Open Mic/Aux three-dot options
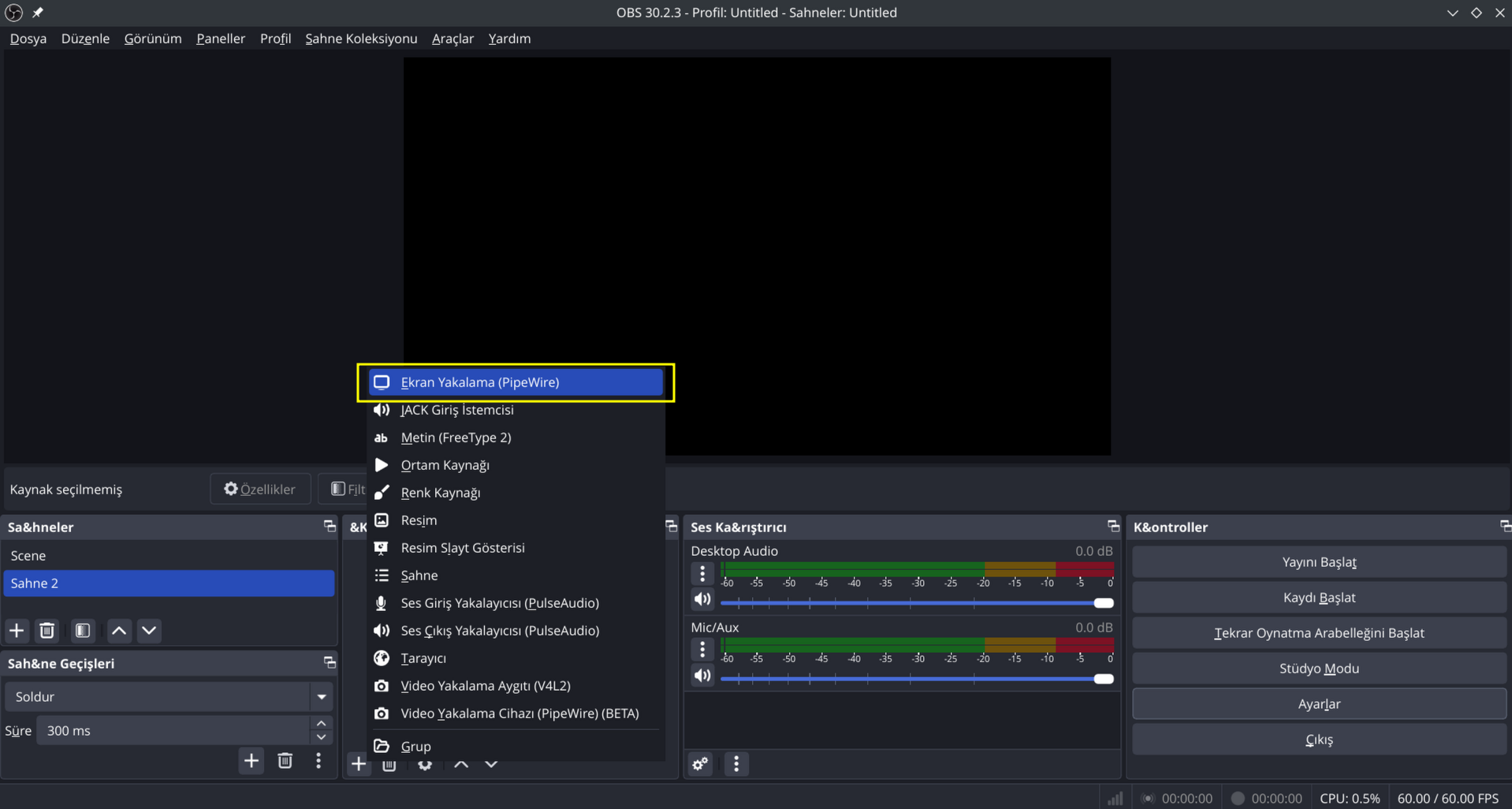This screenshot has height=809, width=1512. tap(702, 650)
